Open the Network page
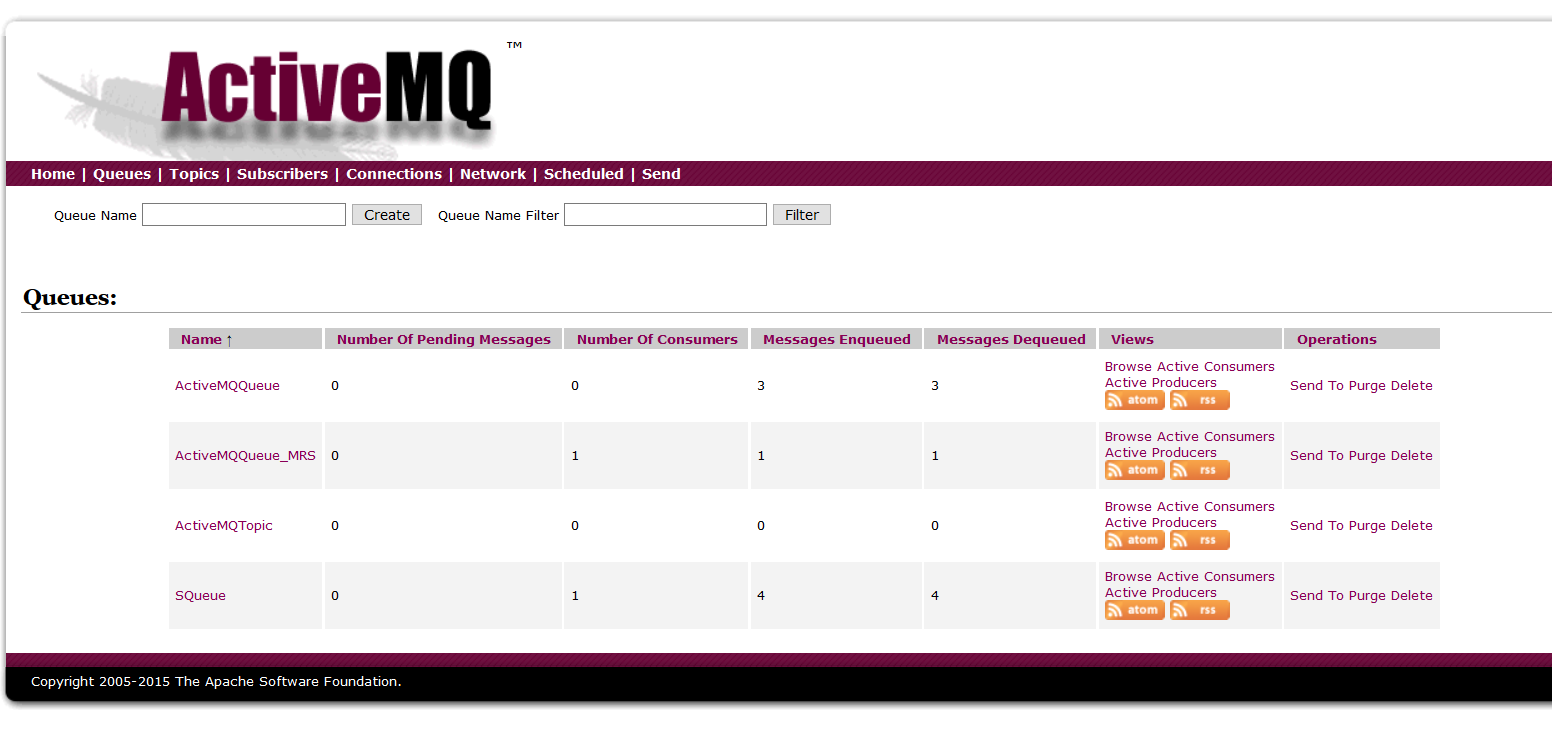The image size is (1552, 745). pyautogui.click(x=493, y=174)
